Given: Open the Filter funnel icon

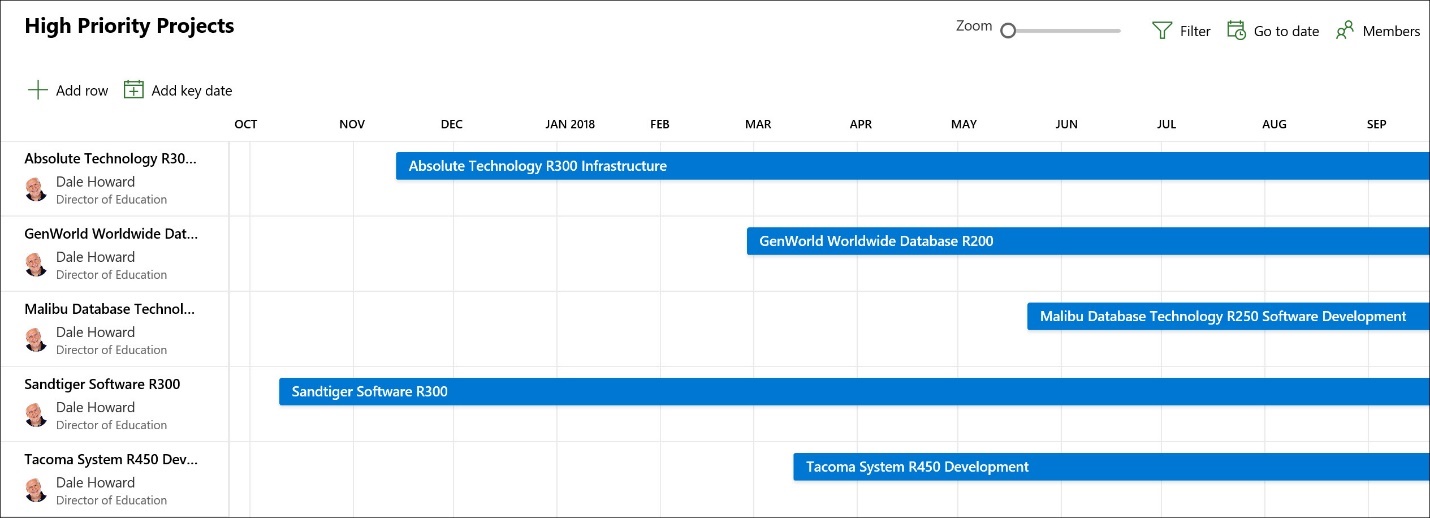Looking at the screenshot, I should pos(1161,31).
